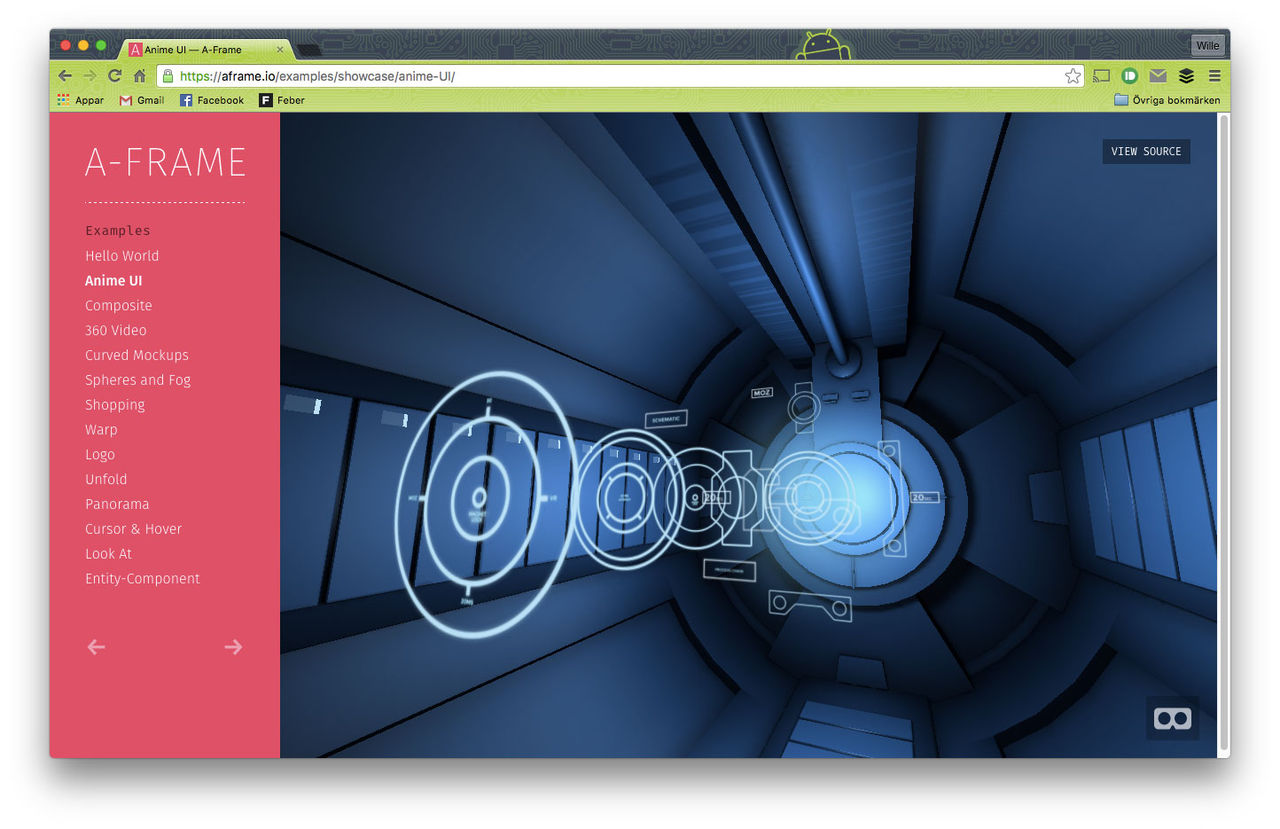Open the Spheres and Fog example
The width and height of the screenshot is (1280, 829).
click(138, 380)
